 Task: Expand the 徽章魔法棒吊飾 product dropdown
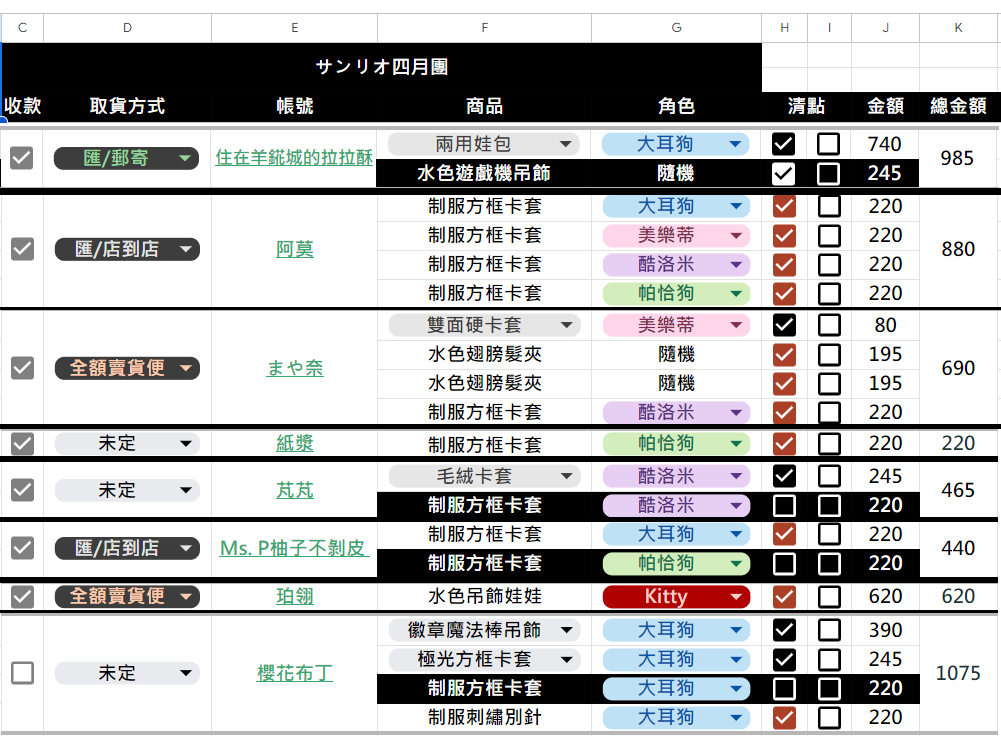pyautogui.click(x=485, y=630)
